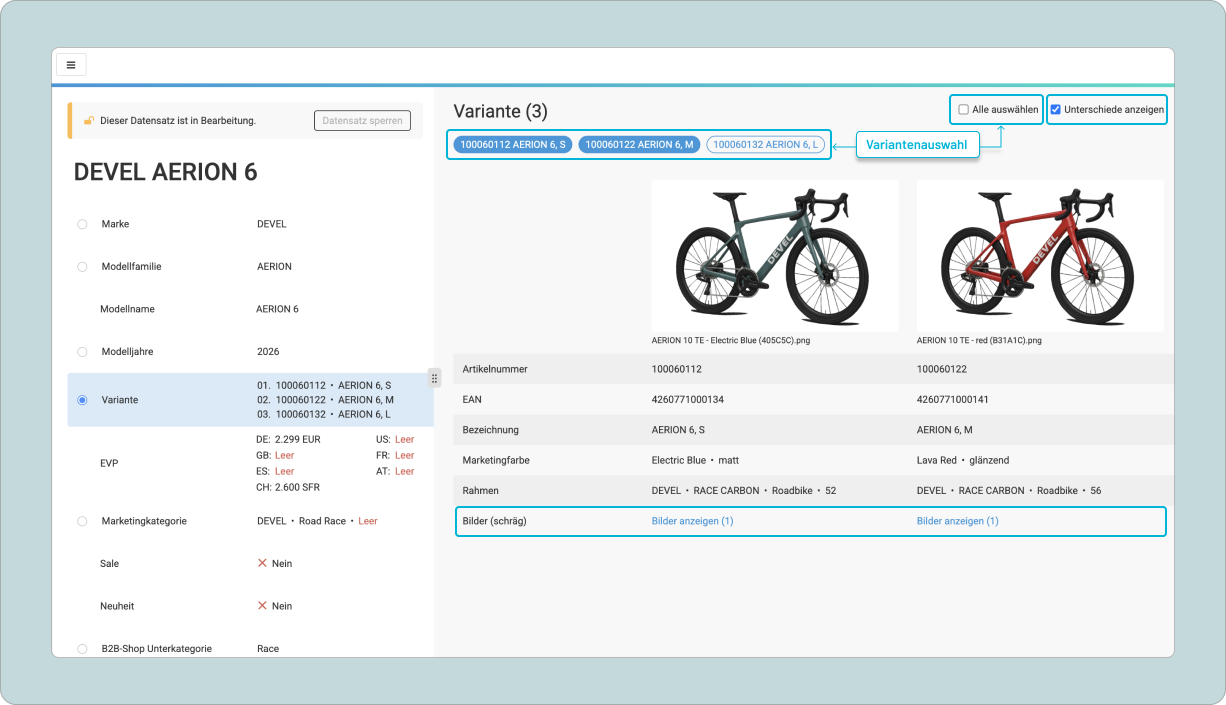The width and height of the screenshot is (1226, 705).
Task: Check the Alle auswählen checkbox
Action: click(963, 109)
